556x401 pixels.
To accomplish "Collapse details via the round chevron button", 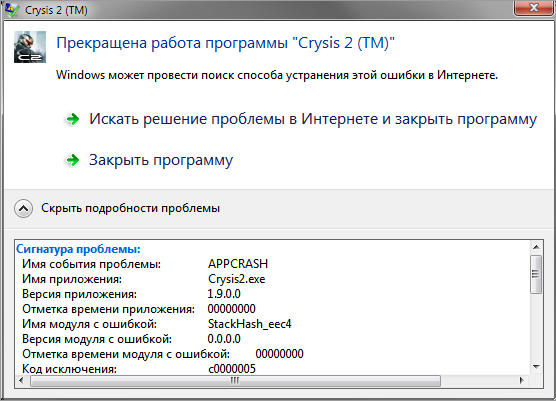I will pyautogui.click(x=23, y=208).
